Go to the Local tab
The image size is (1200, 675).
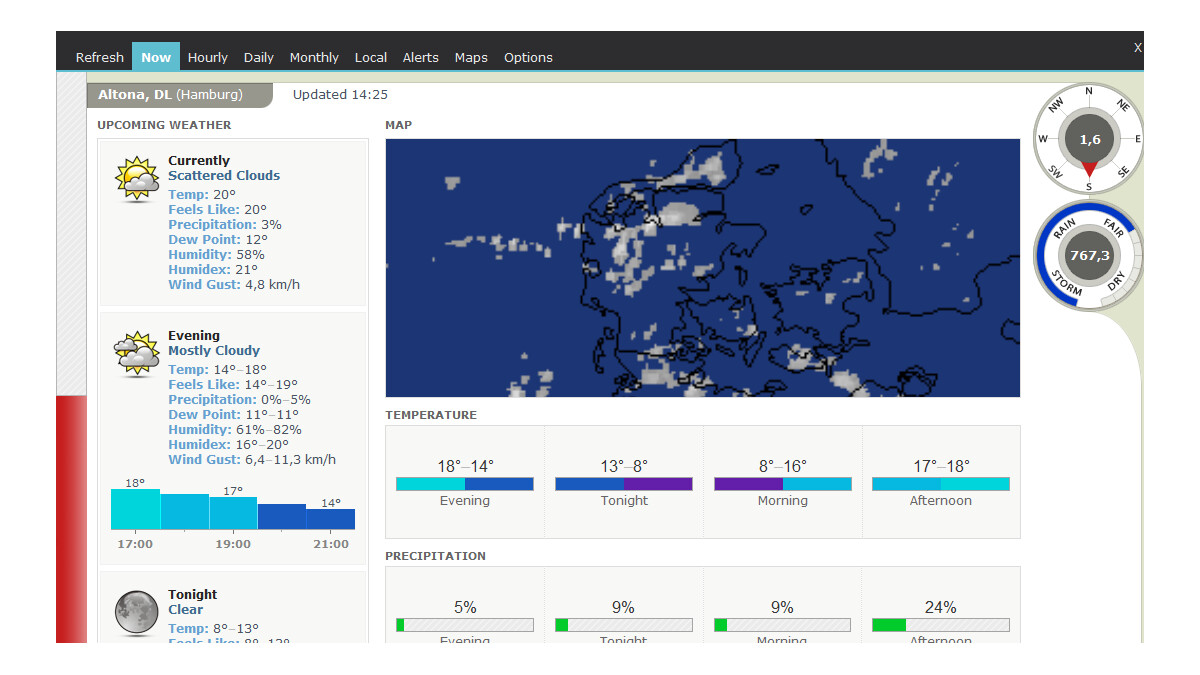pyautogui.click(x=371, y=57)
